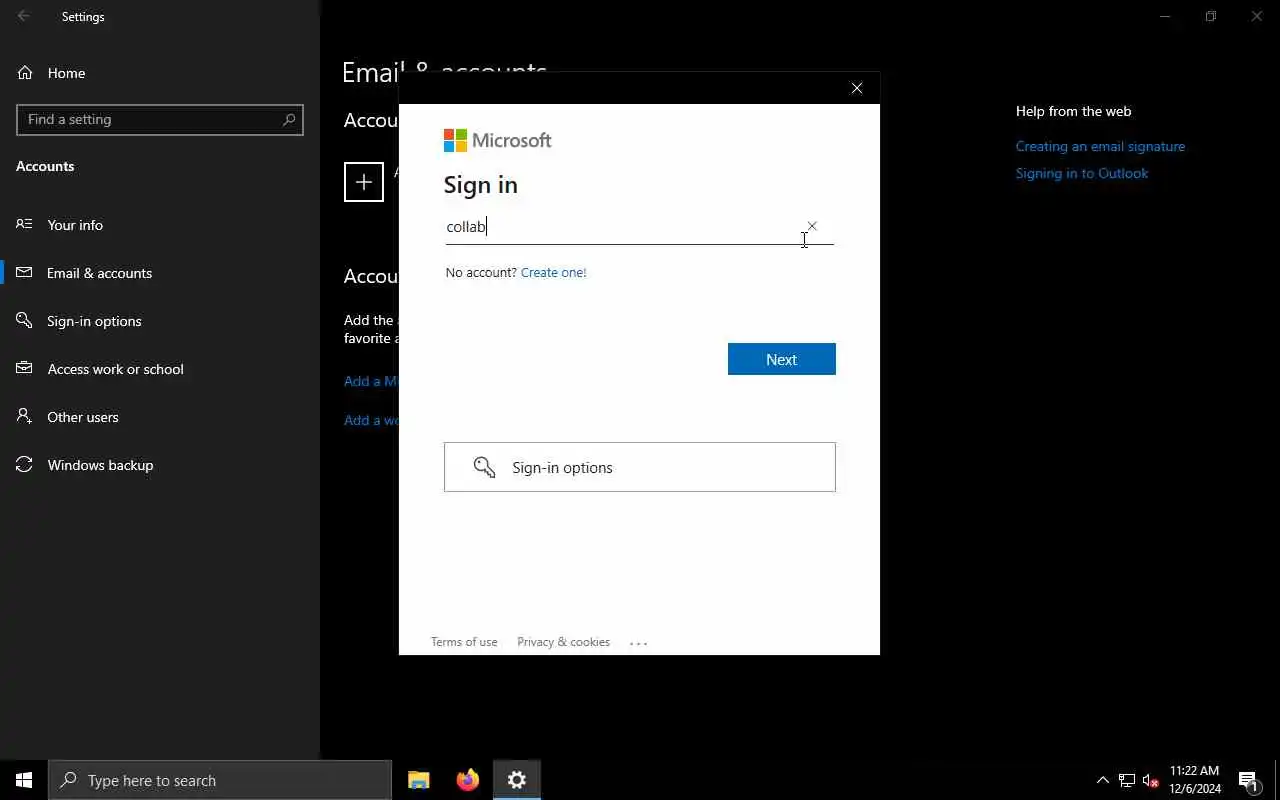This screenshot has height=800, width=1280.
Task: Restore down the Settings window
Action: [1211, 16]
